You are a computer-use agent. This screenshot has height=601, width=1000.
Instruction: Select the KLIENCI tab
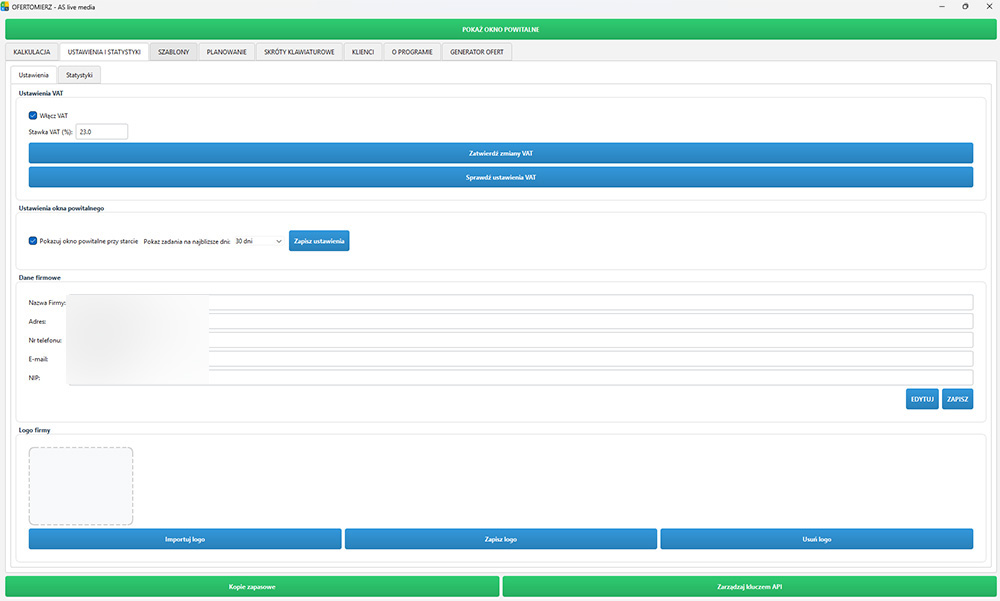[363, 51]
